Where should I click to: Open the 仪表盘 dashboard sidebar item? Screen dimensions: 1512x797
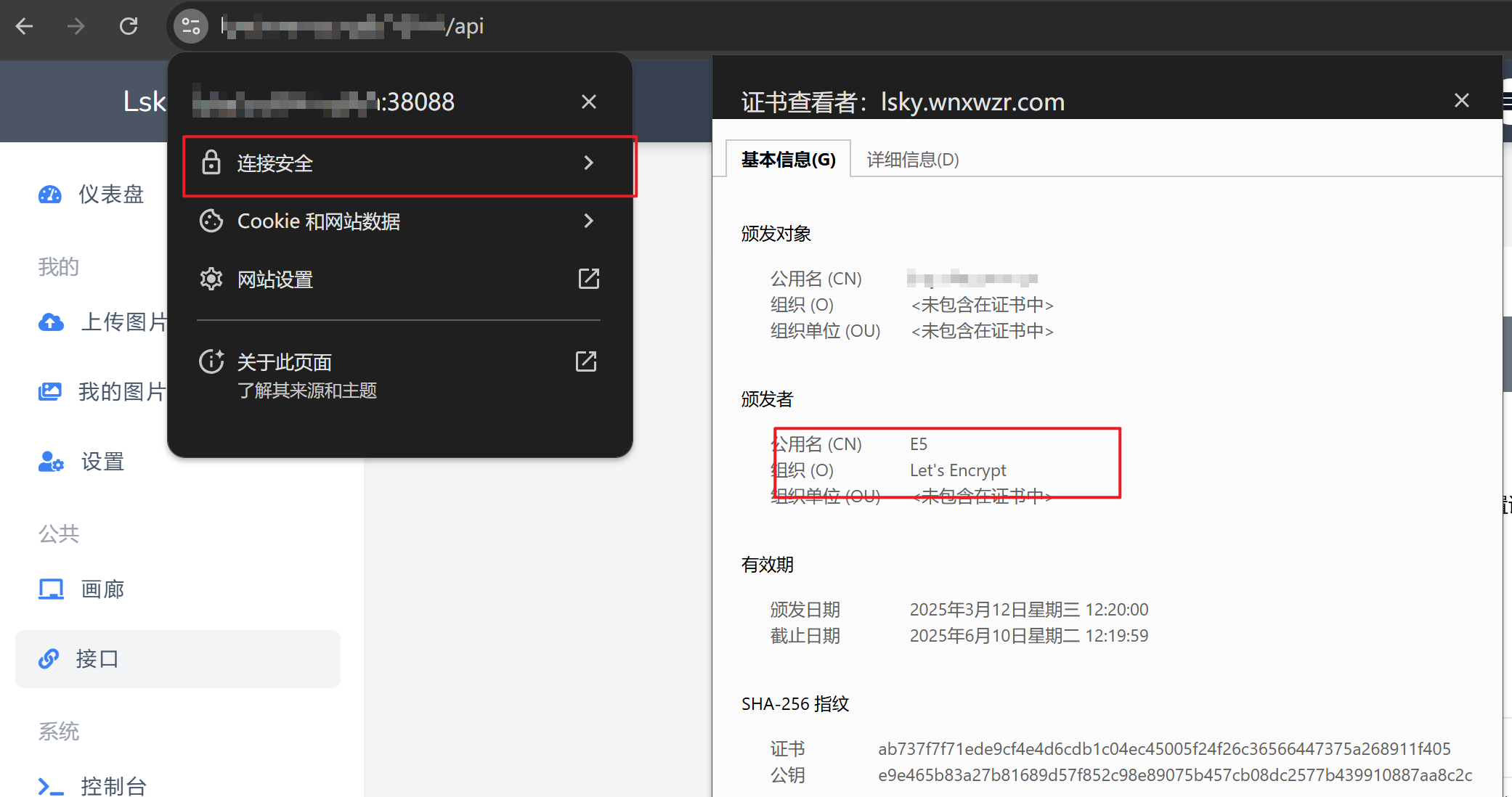pos(110,195)
